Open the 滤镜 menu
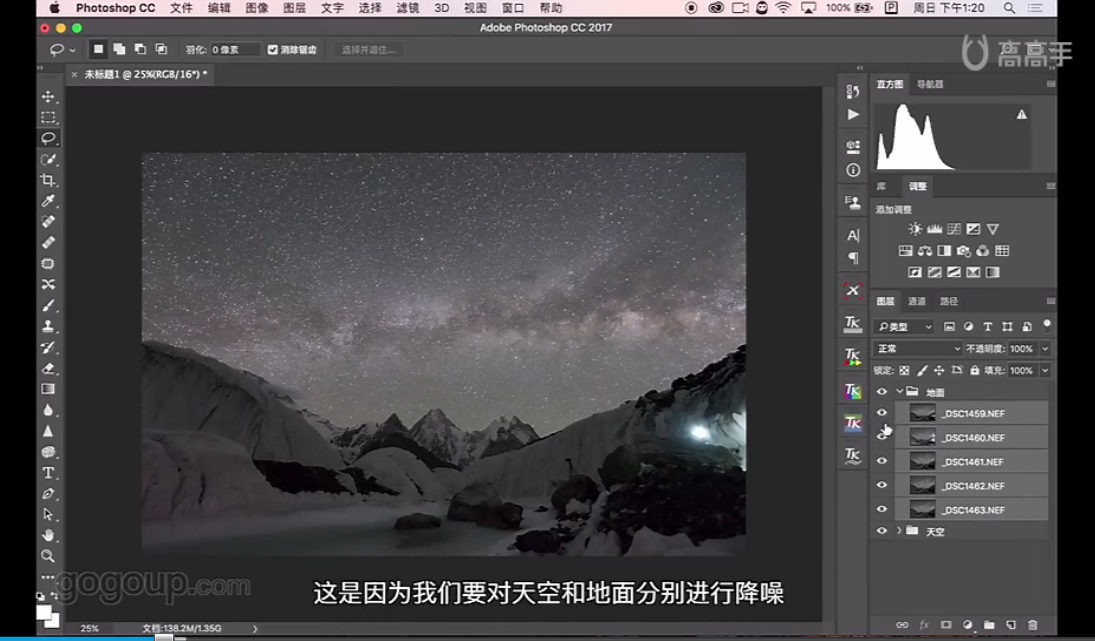The image size is (1095, 641). pos(408,8)
